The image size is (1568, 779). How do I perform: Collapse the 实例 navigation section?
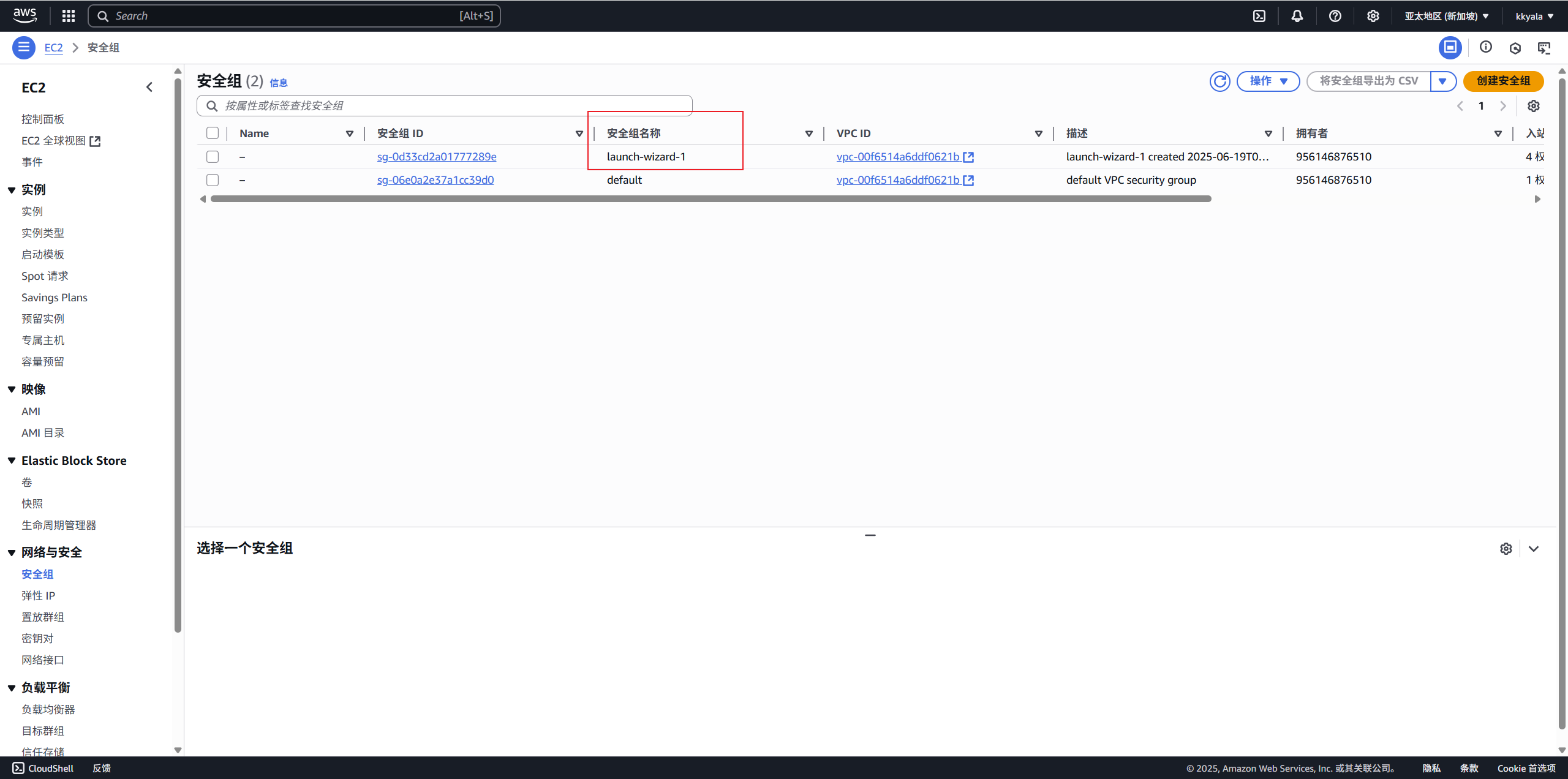click(12, 190)
